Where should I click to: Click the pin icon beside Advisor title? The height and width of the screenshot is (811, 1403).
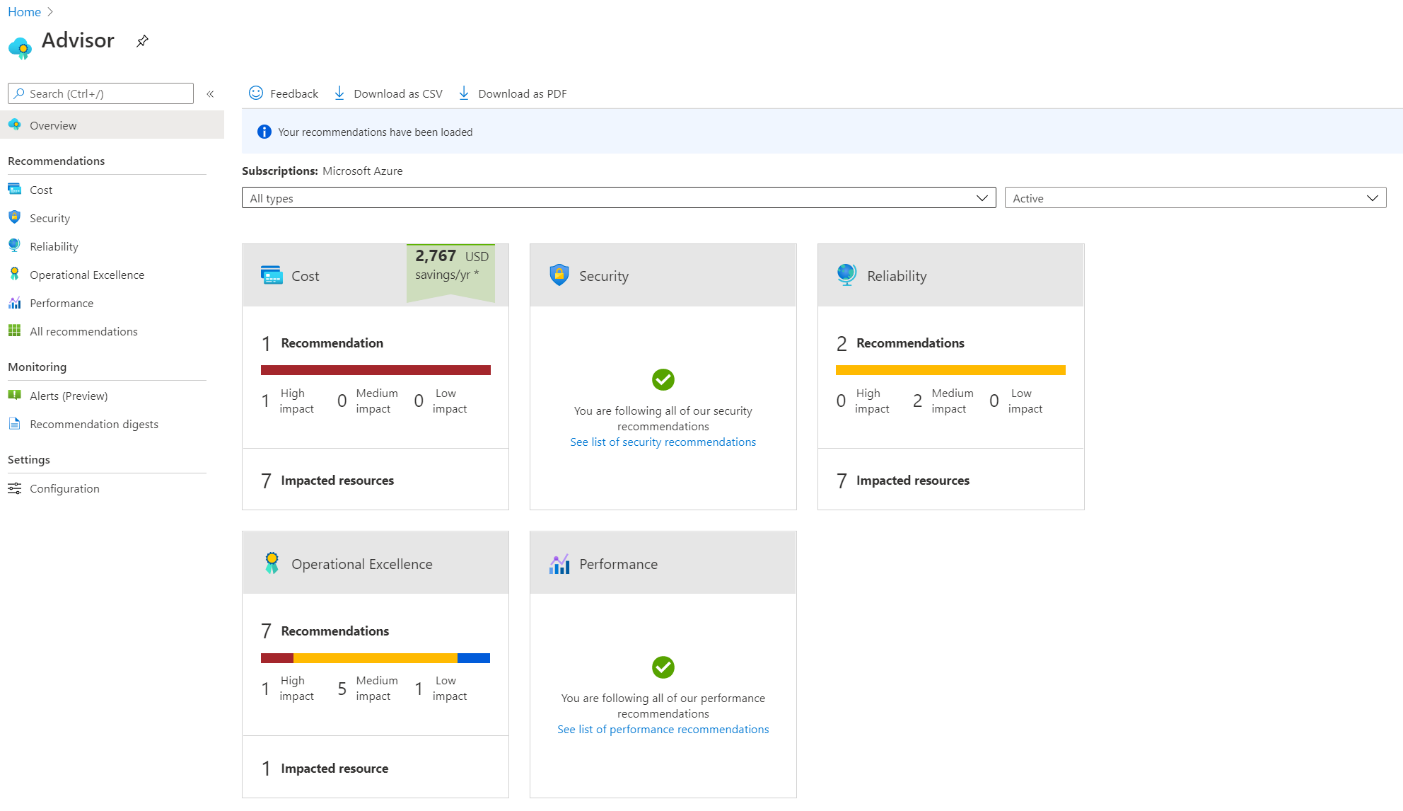coord(142,42)
